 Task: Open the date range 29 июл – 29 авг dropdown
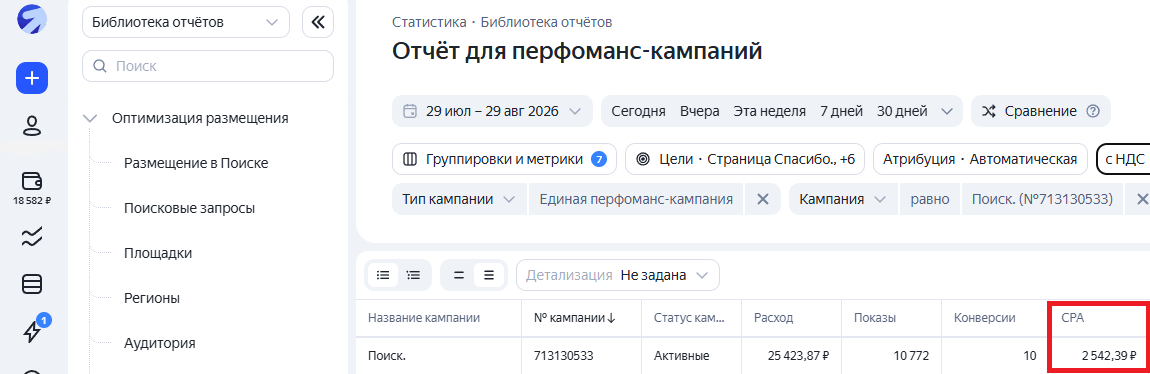point(492,111)
